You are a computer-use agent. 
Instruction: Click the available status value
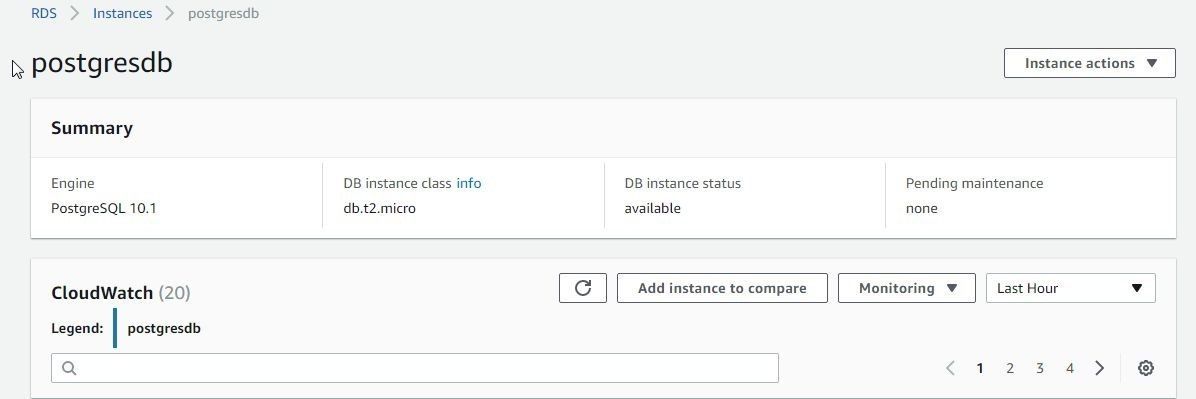652,208
